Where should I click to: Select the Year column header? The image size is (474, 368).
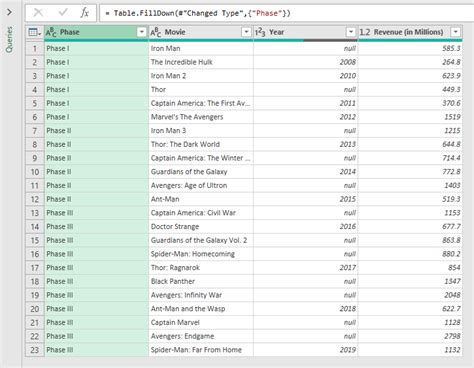(x=306, y=32)
